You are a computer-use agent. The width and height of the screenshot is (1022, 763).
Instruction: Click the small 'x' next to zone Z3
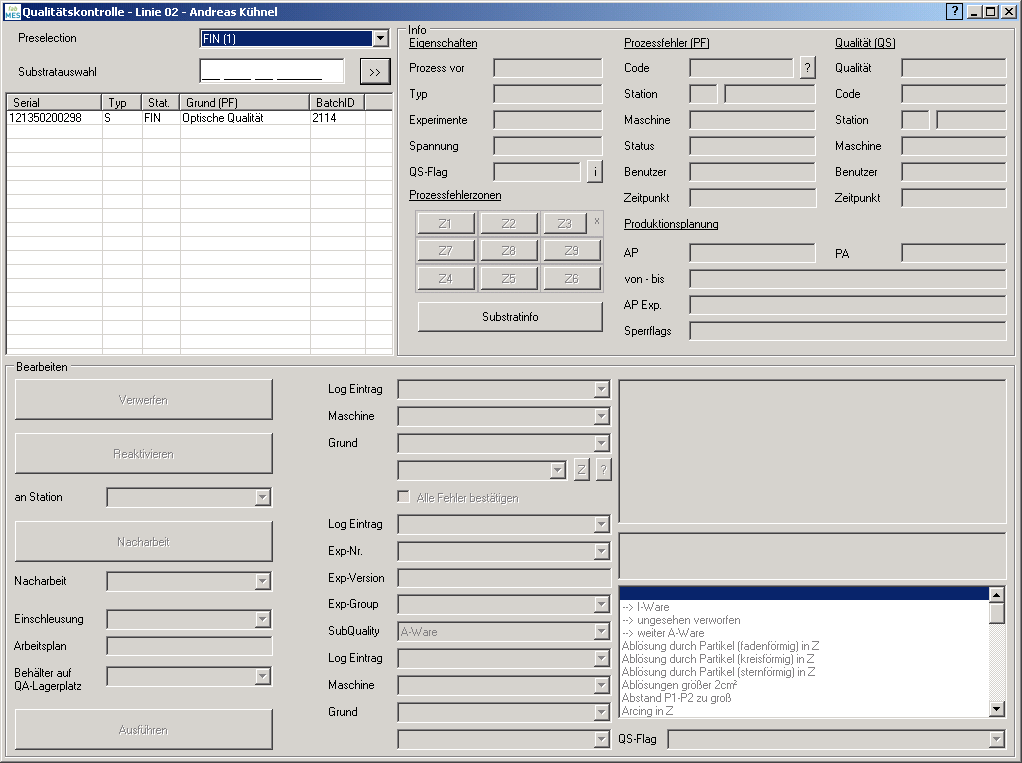click(597, 221)
